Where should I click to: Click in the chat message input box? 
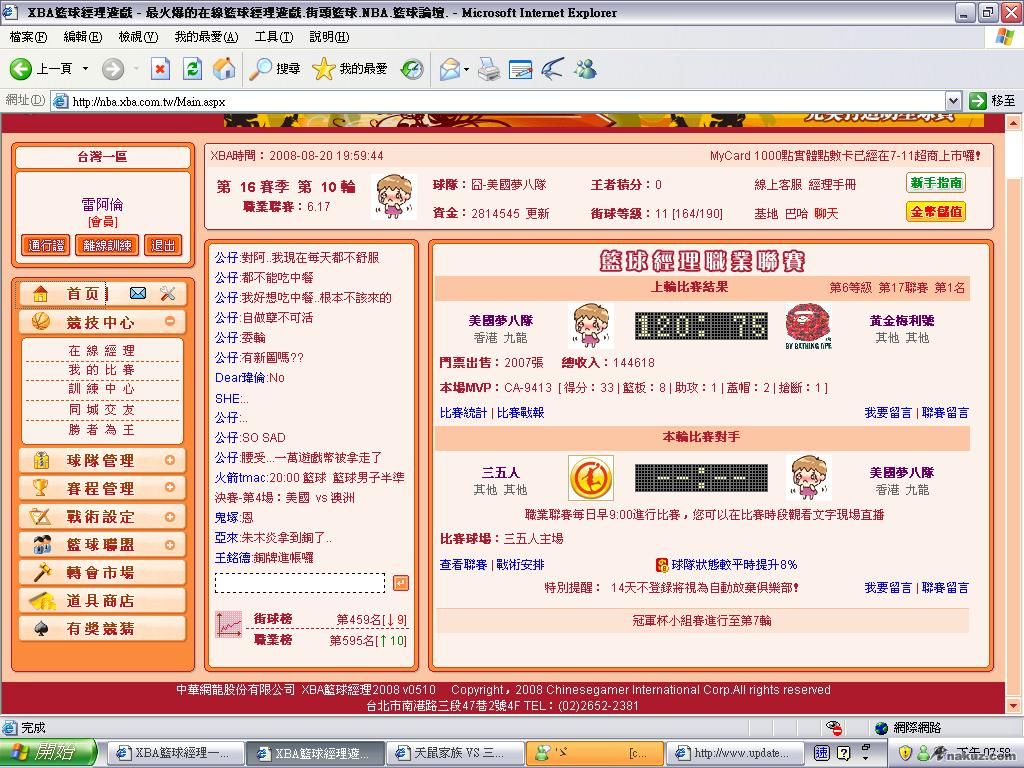(300, 583)
